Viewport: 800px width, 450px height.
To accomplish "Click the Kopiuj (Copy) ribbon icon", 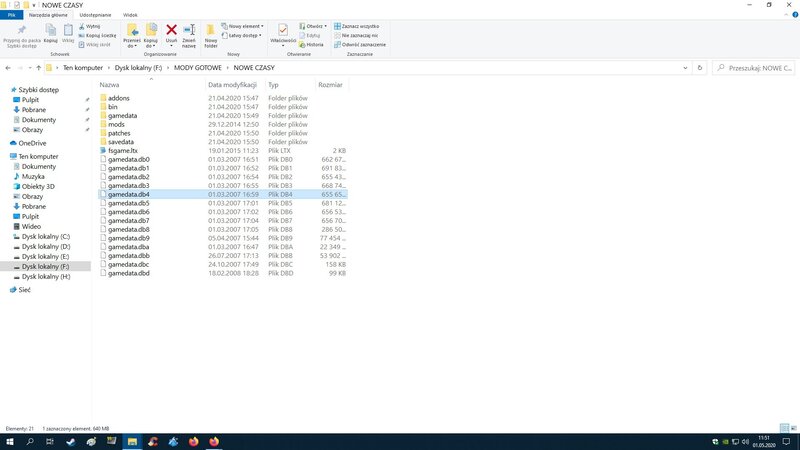I will tap(51, 31).
